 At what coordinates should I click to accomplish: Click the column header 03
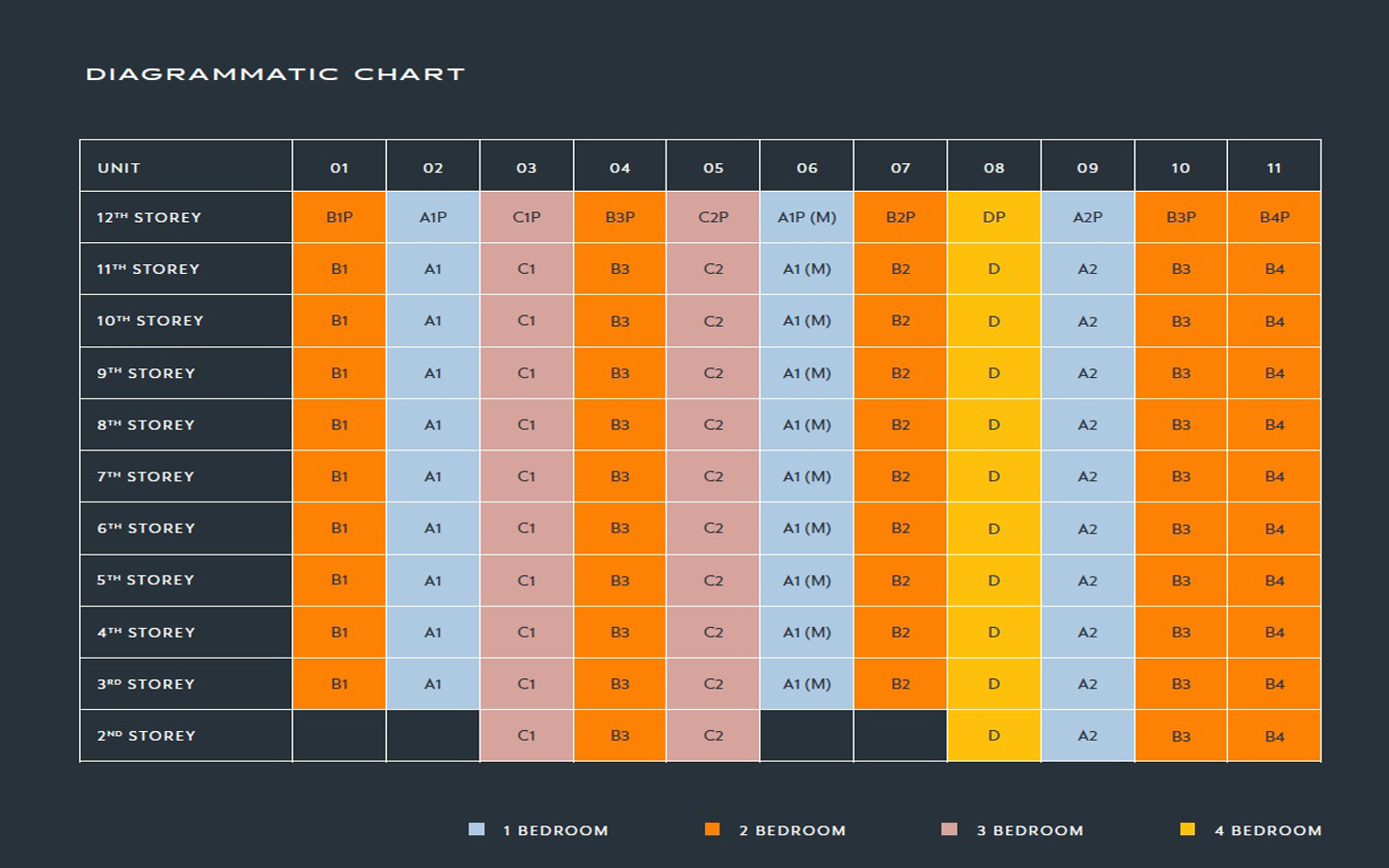[527, 168]
